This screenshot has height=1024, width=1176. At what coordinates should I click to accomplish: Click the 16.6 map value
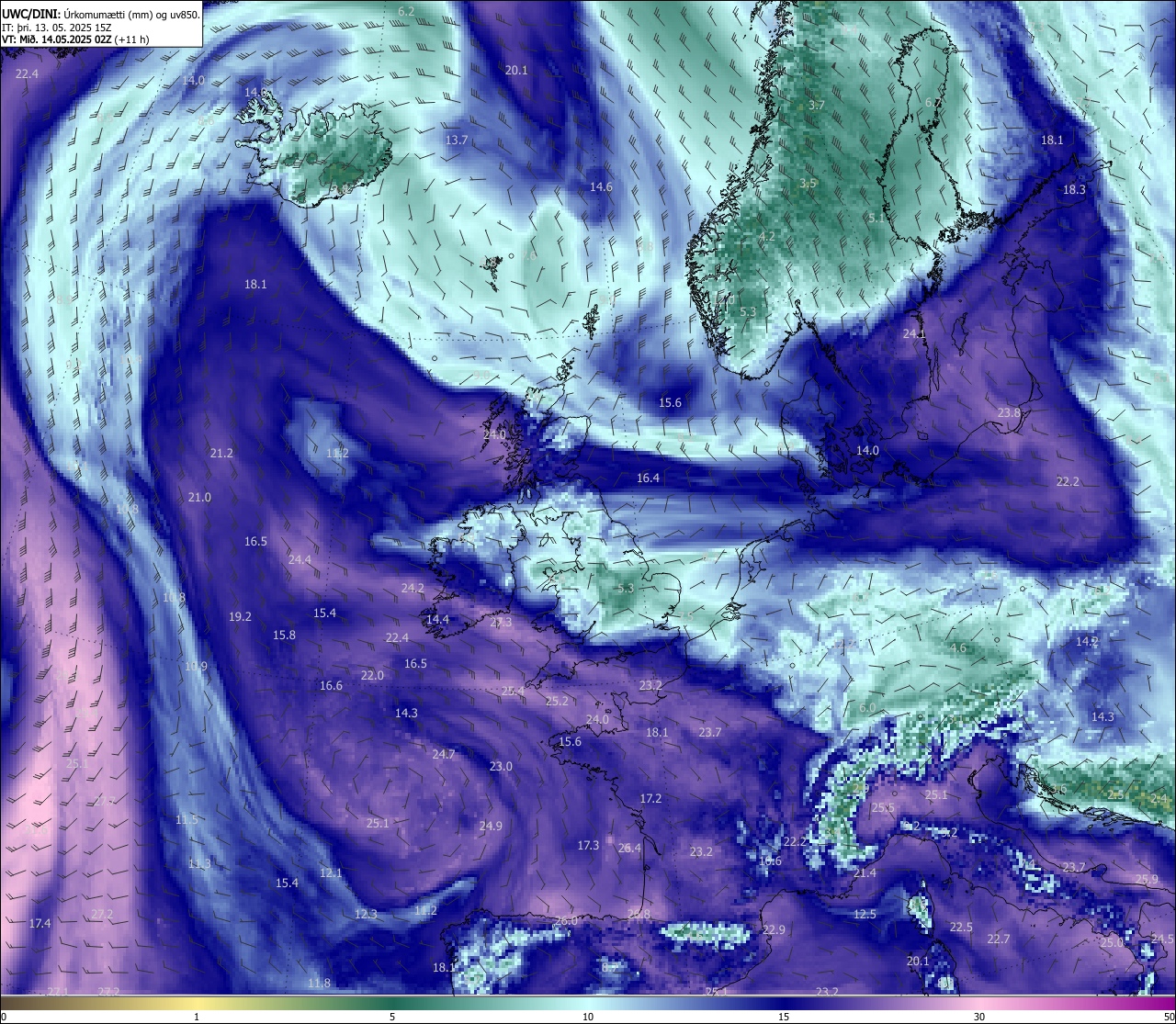tap(331, 685)
